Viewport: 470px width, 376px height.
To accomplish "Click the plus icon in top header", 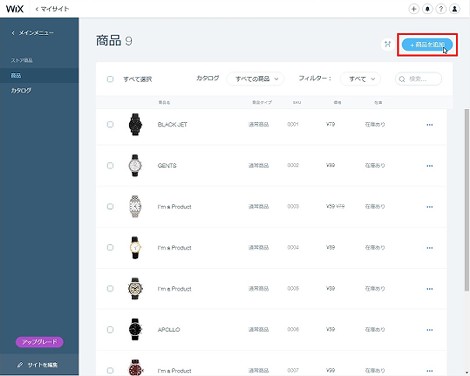I will 414,9.
